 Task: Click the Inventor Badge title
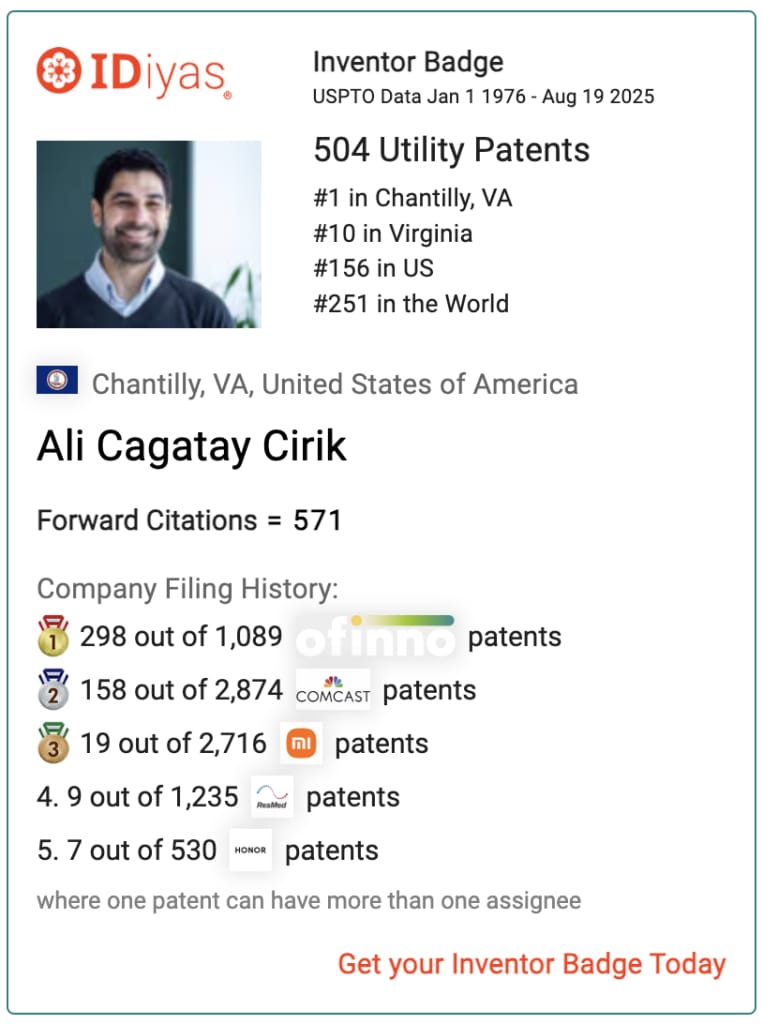coord(407,62)
